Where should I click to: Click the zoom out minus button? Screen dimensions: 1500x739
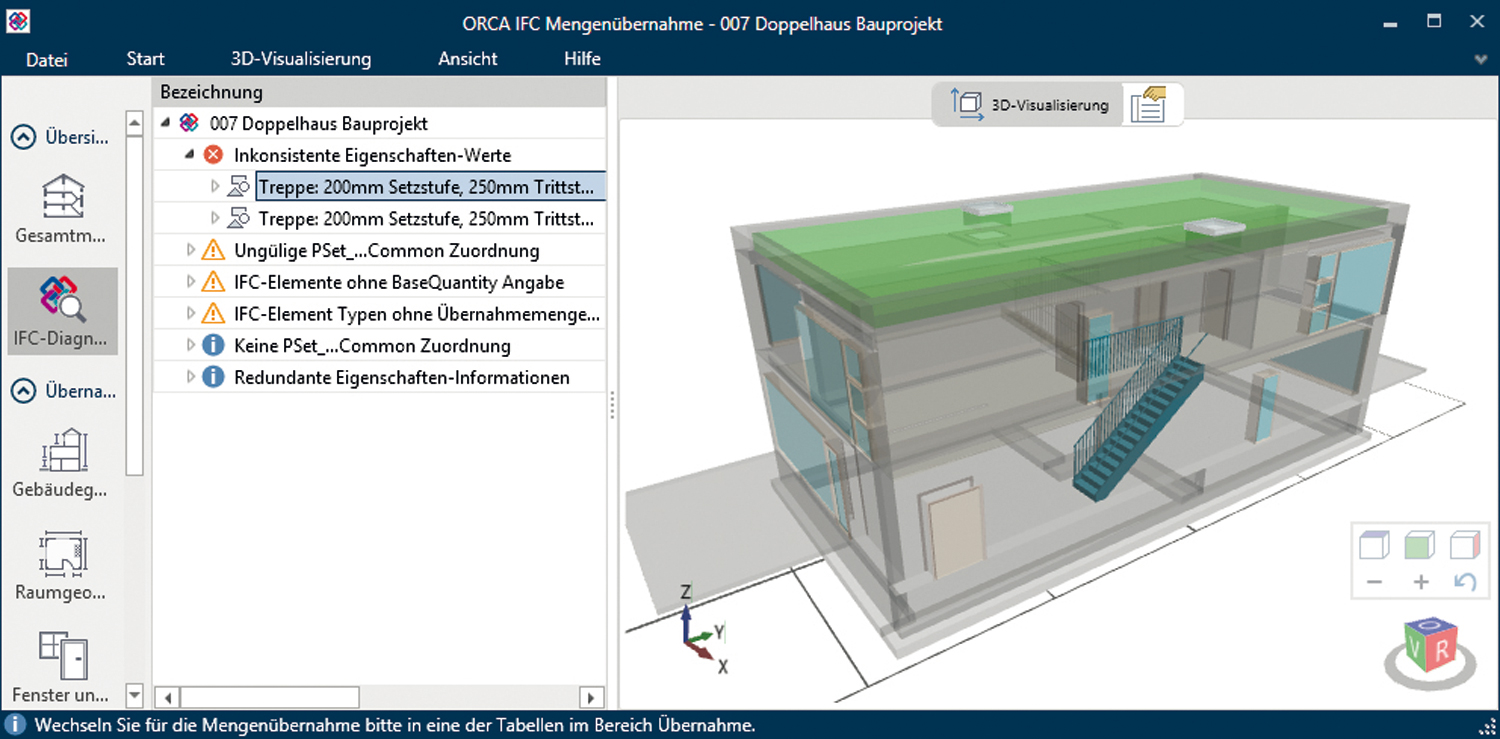point(1374,582)
